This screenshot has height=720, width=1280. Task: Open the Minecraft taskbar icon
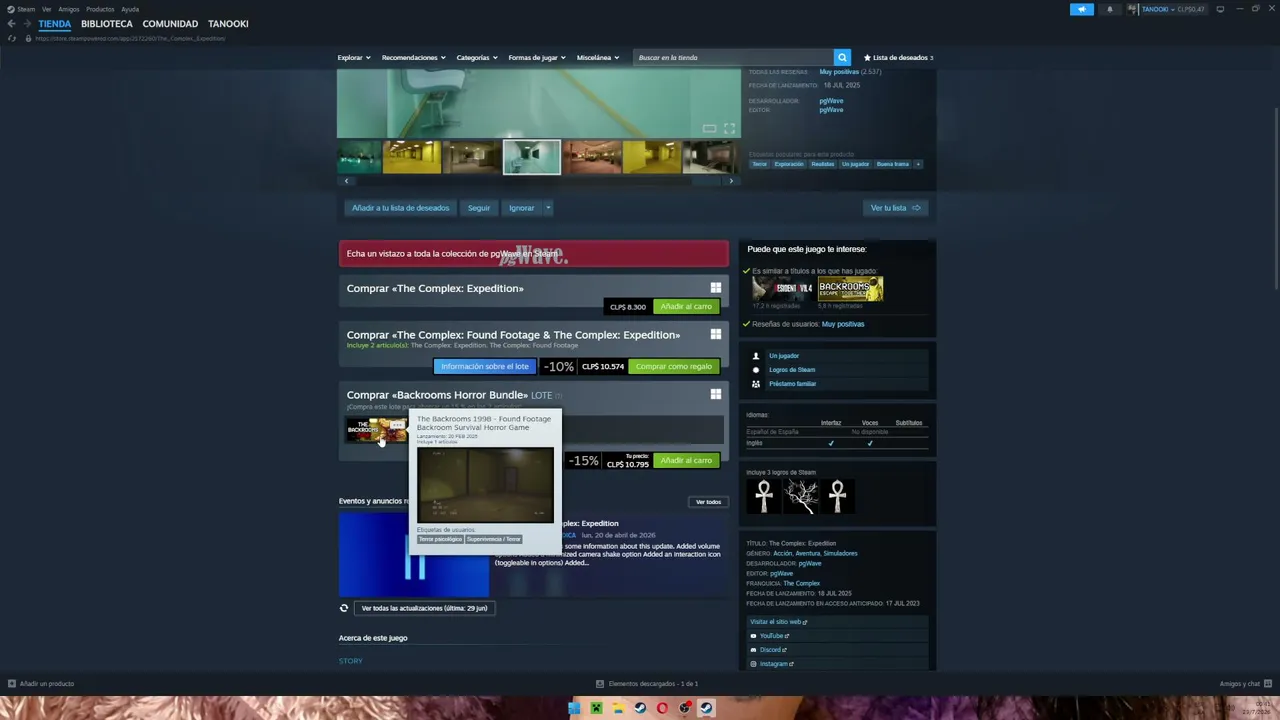pyautogui.click(x=596, y=709)
